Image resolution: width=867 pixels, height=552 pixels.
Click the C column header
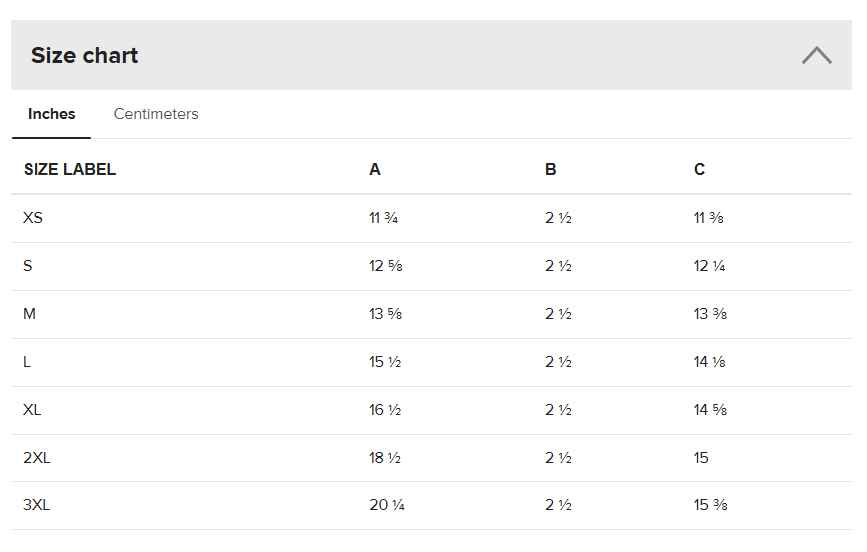coord(699,169)
